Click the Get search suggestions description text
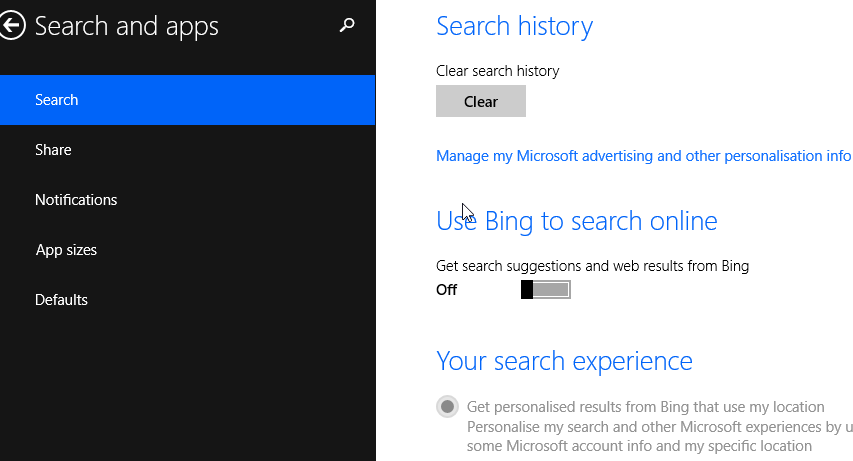This screenshot has height=461, width=853. click(592, 266)
